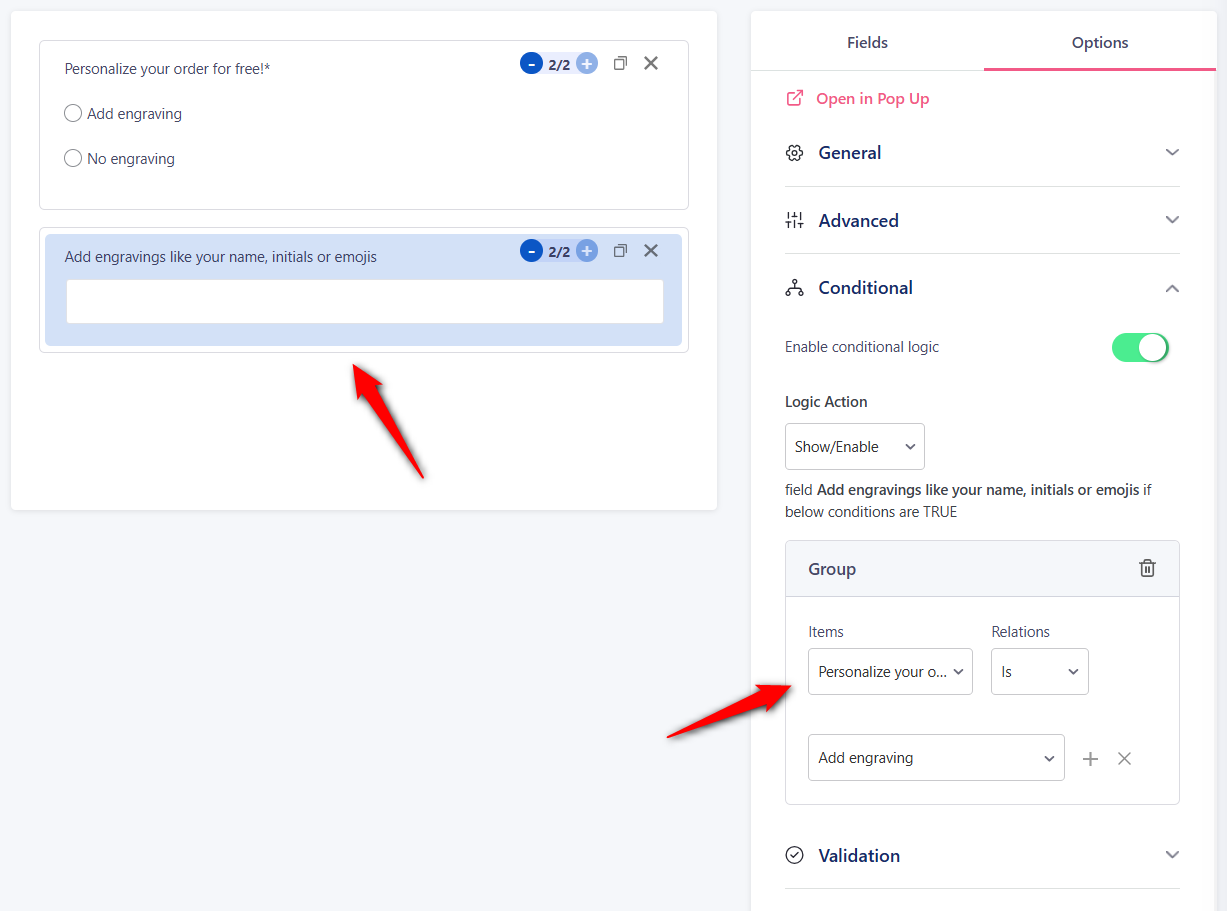Image resolution: width=1227 pixels, height=911 pixels.
Task: Duplicate the 'Personalize your order' field
Action: coord(620,62)
